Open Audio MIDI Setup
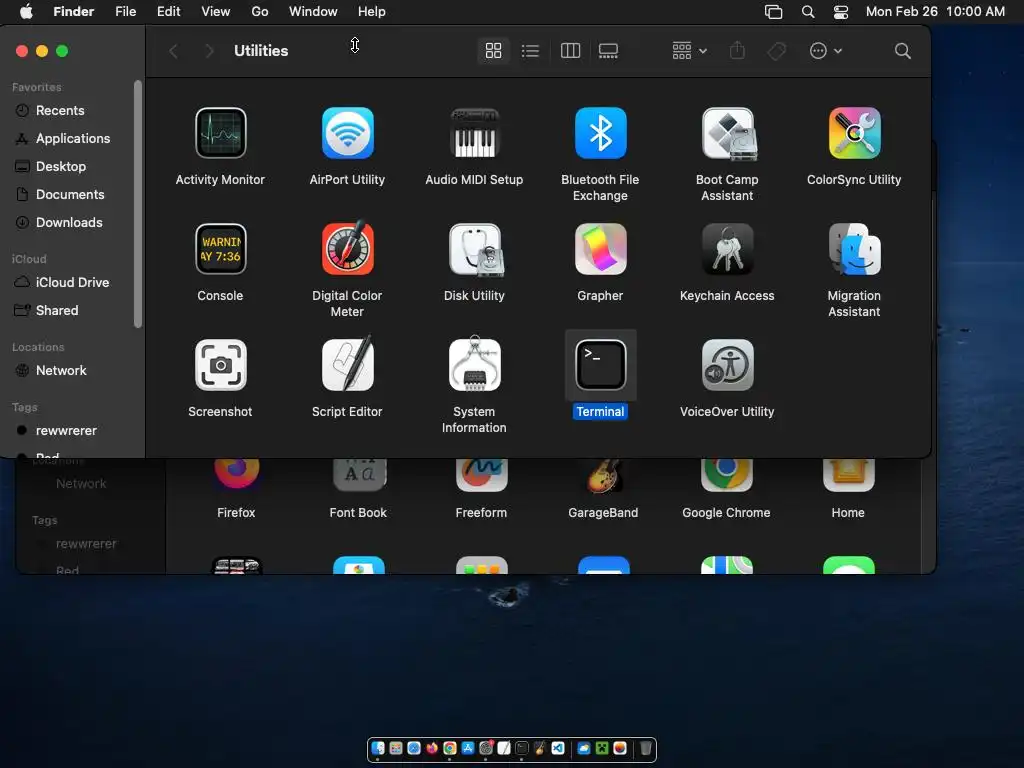The height and width of the screenshot is (768, 1024). pyautogui.click(x=474, y=133)
